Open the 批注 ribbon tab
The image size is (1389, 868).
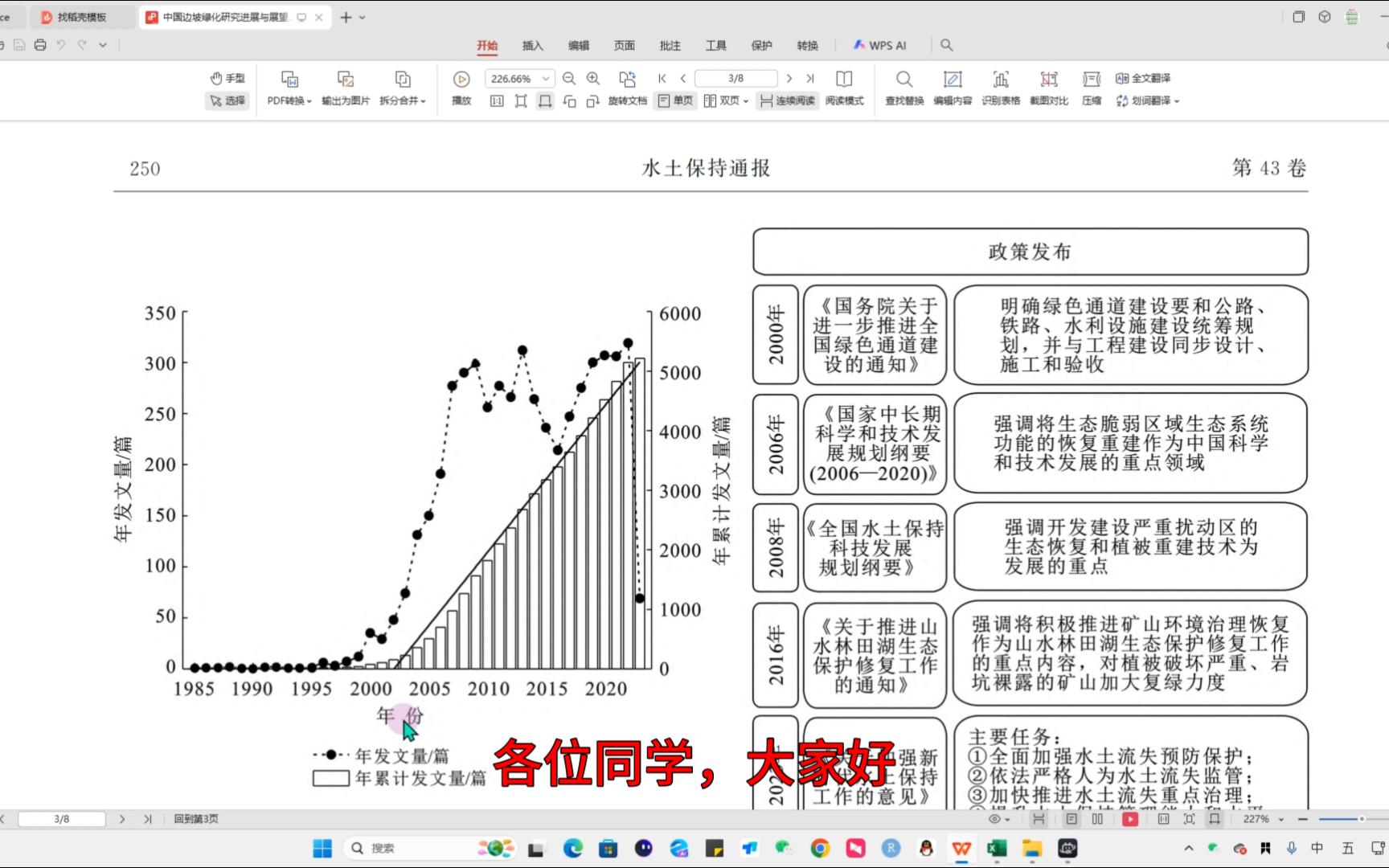(670, 46)
